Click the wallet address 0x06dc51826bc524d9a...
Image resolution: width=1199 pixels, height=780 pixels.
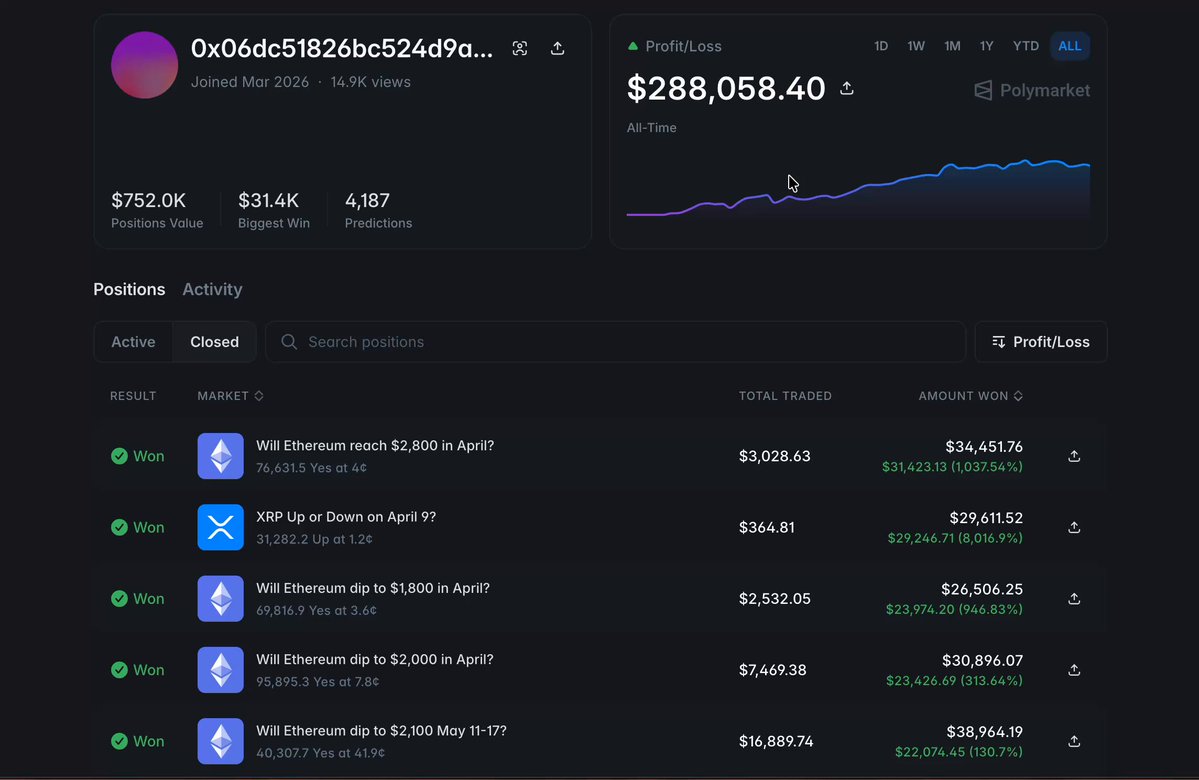(x=342, y=48)
